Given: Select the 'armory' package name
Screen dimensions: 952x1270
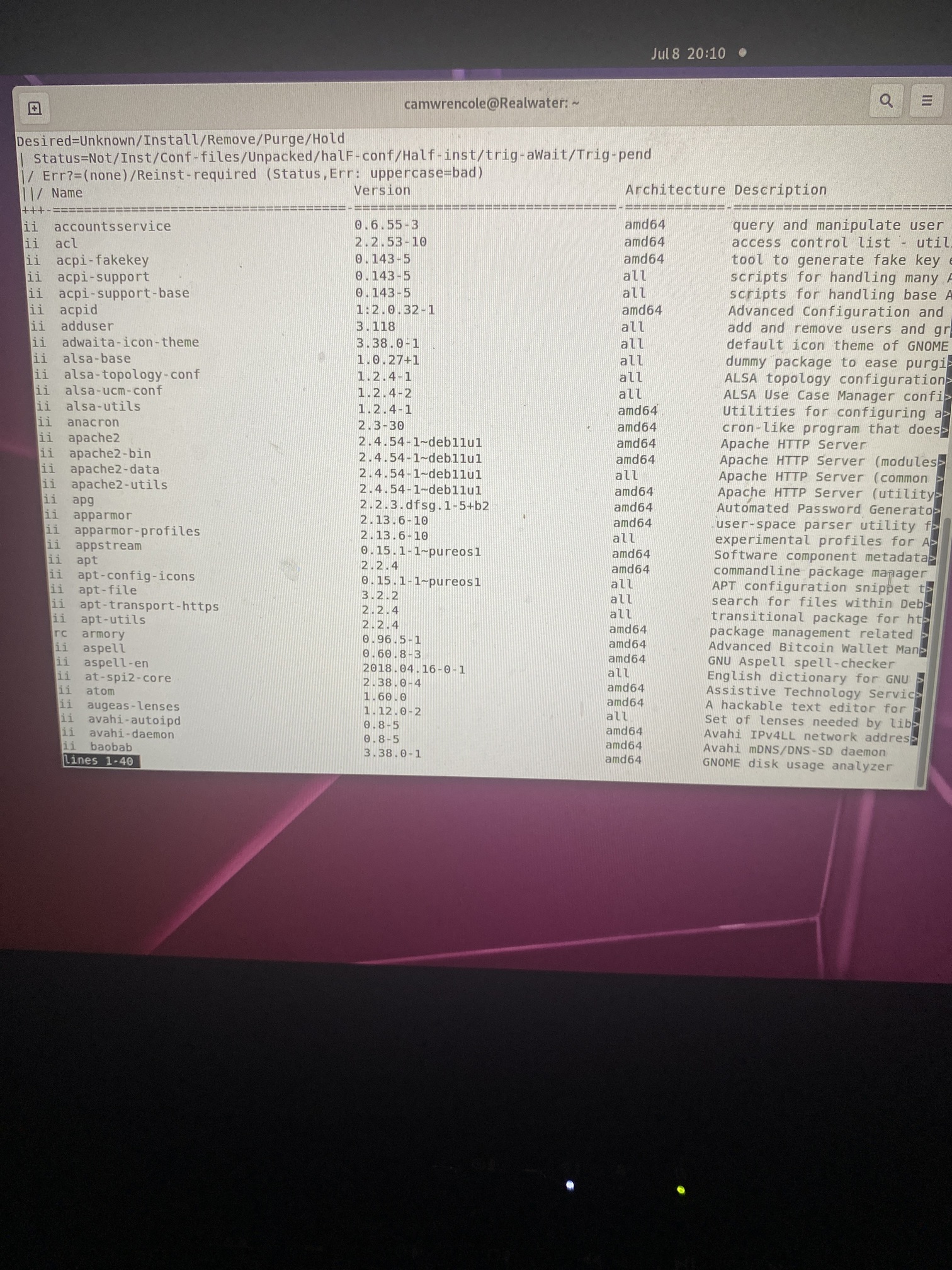Looking at the screenshot, I should (x=103, y=634).
